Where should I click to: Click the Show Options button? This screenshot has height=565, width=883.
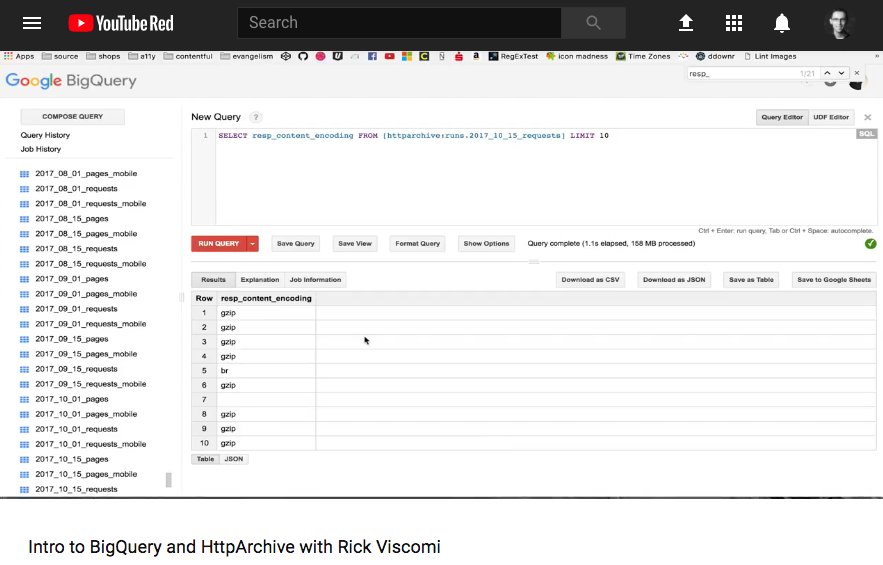coord(486,243)
